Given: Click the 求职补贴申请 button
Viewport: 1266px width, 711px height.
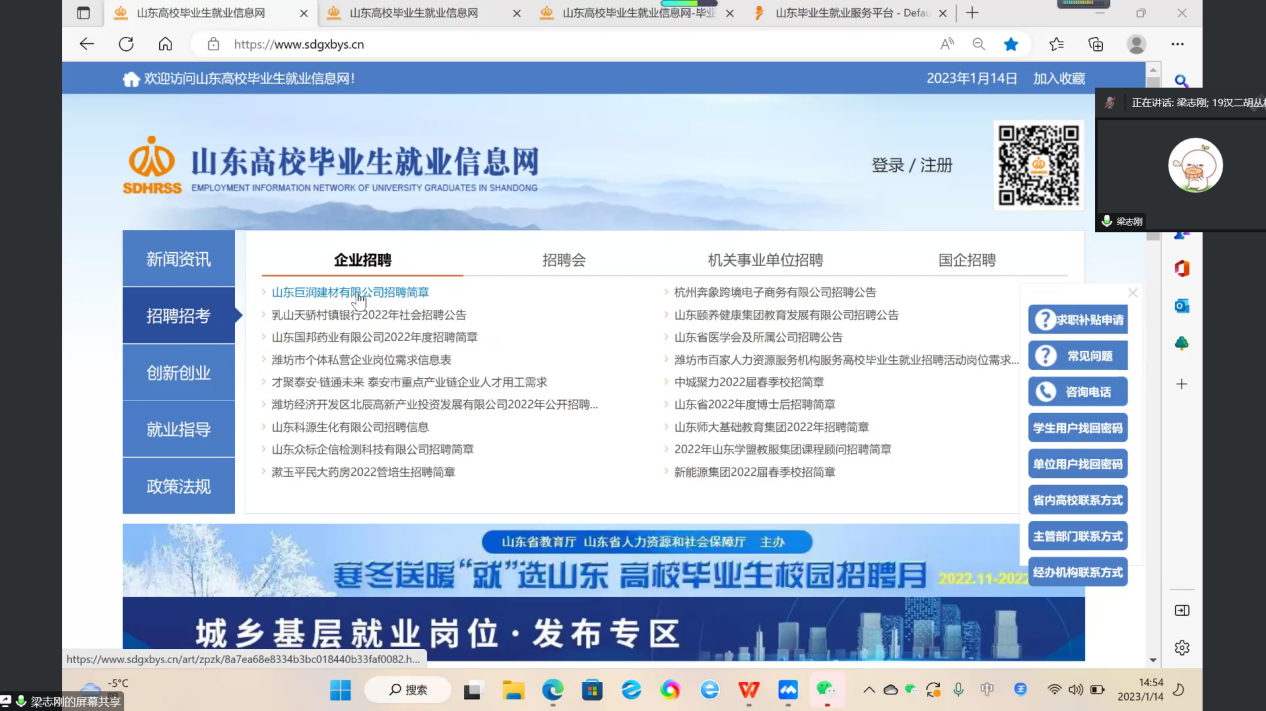Looking at the screenshot, I should pyautogui.click(x=1078, y=320).
